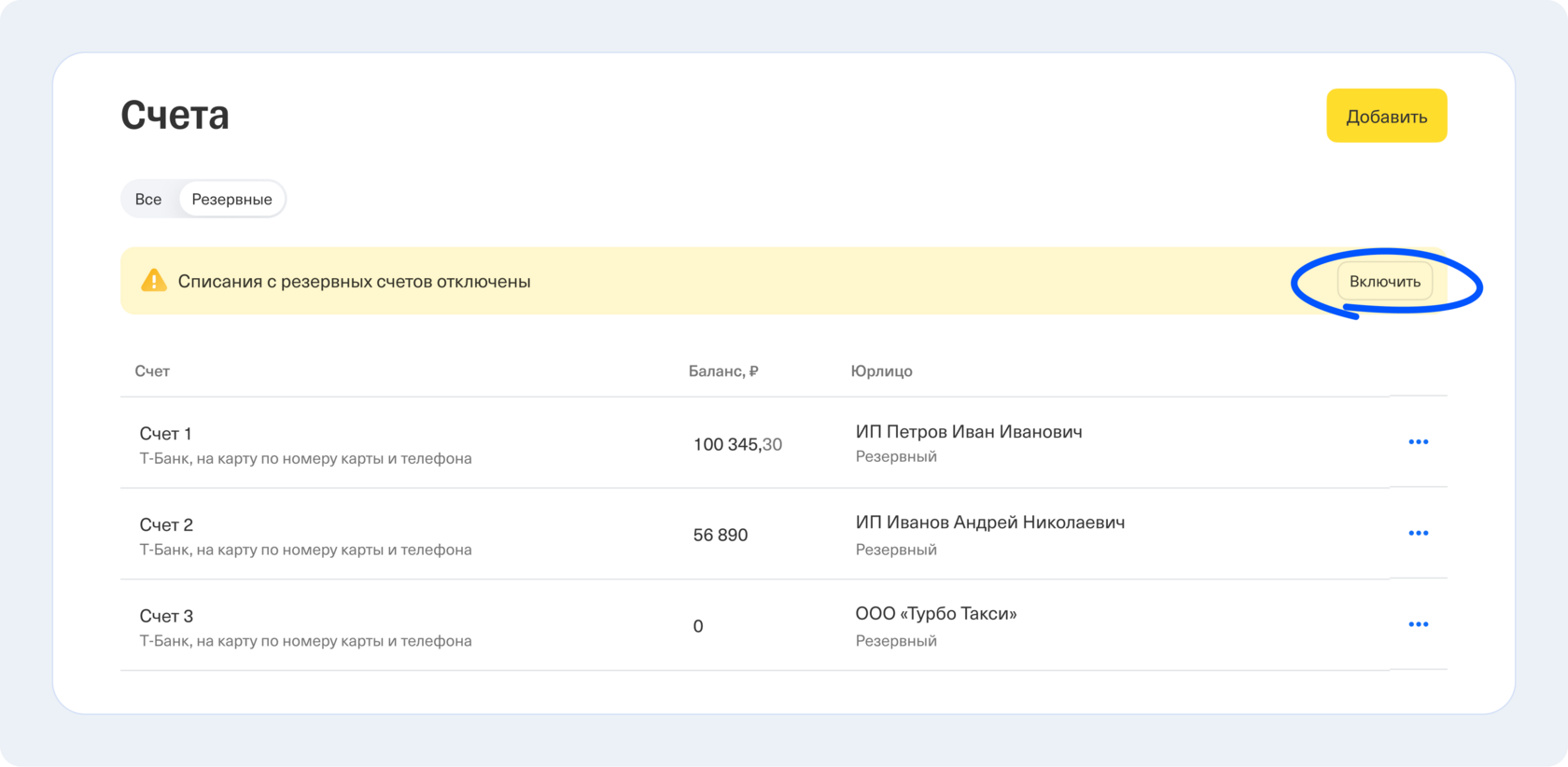Open the Счет 1 account row

(x=166, y=434)
